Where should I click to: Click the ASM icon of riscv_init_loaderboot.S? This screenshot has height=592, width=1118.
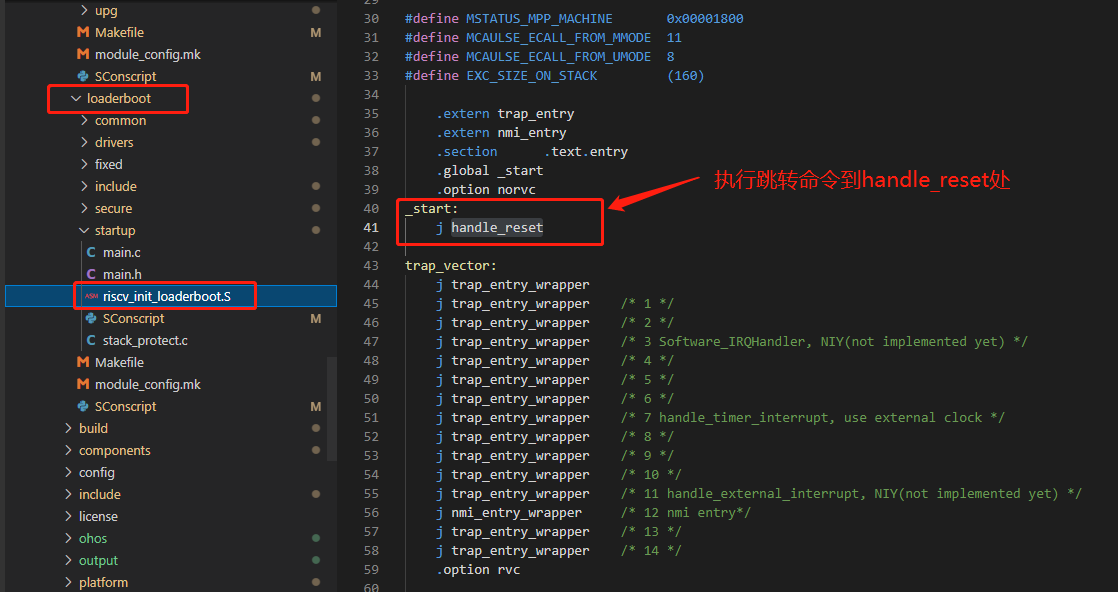(x=92, y=297)
